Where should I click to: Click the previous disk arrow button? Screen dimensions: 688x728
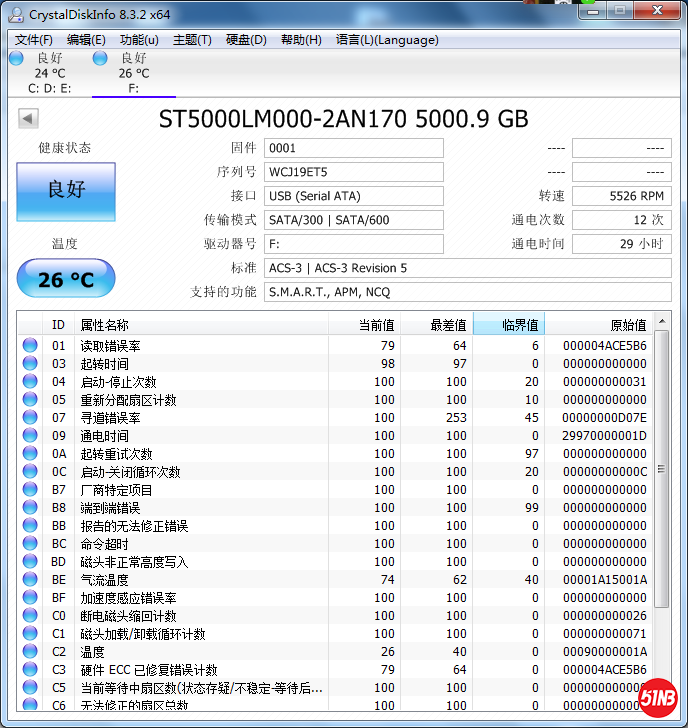coord(28,119)
